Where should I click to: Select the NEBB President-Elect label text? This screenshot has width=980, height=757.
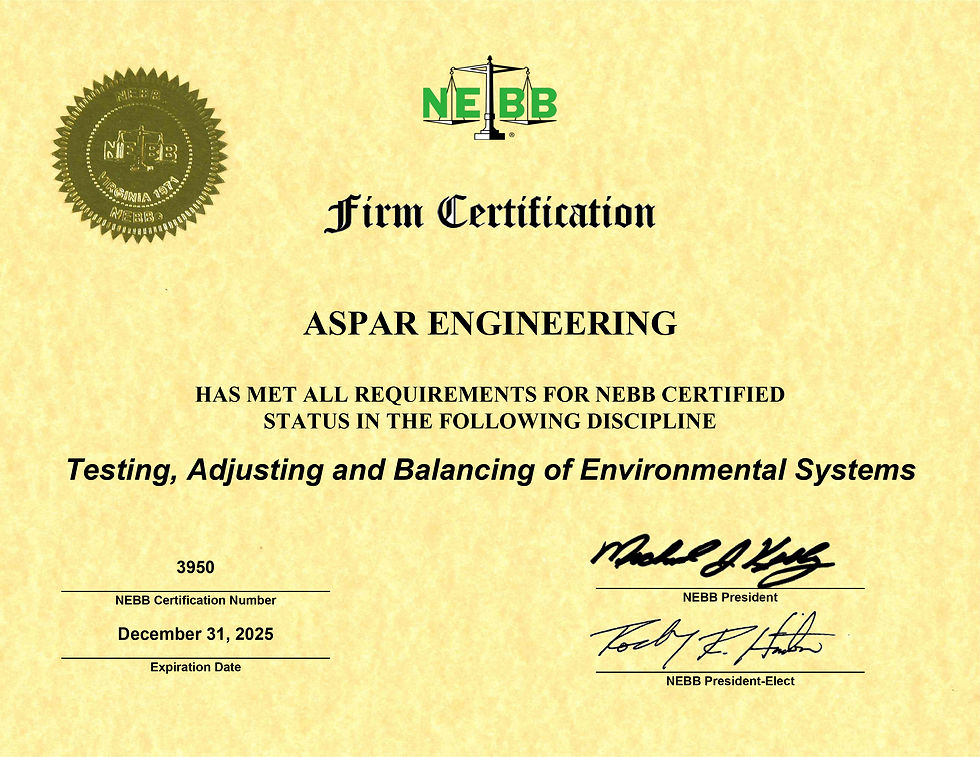point(731,680)
